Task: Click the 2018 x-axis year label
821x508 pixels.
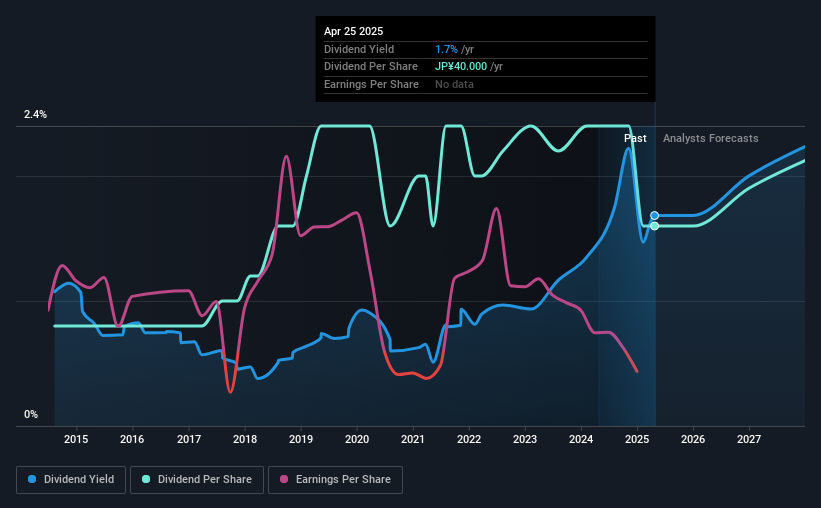Action: [245, 439]
